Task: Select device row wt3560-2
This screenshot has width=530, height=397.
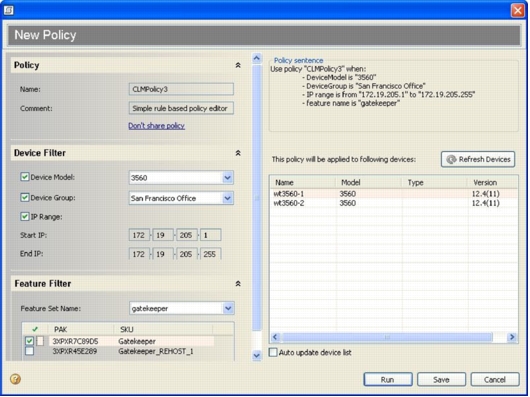Action: coord(394,203)
